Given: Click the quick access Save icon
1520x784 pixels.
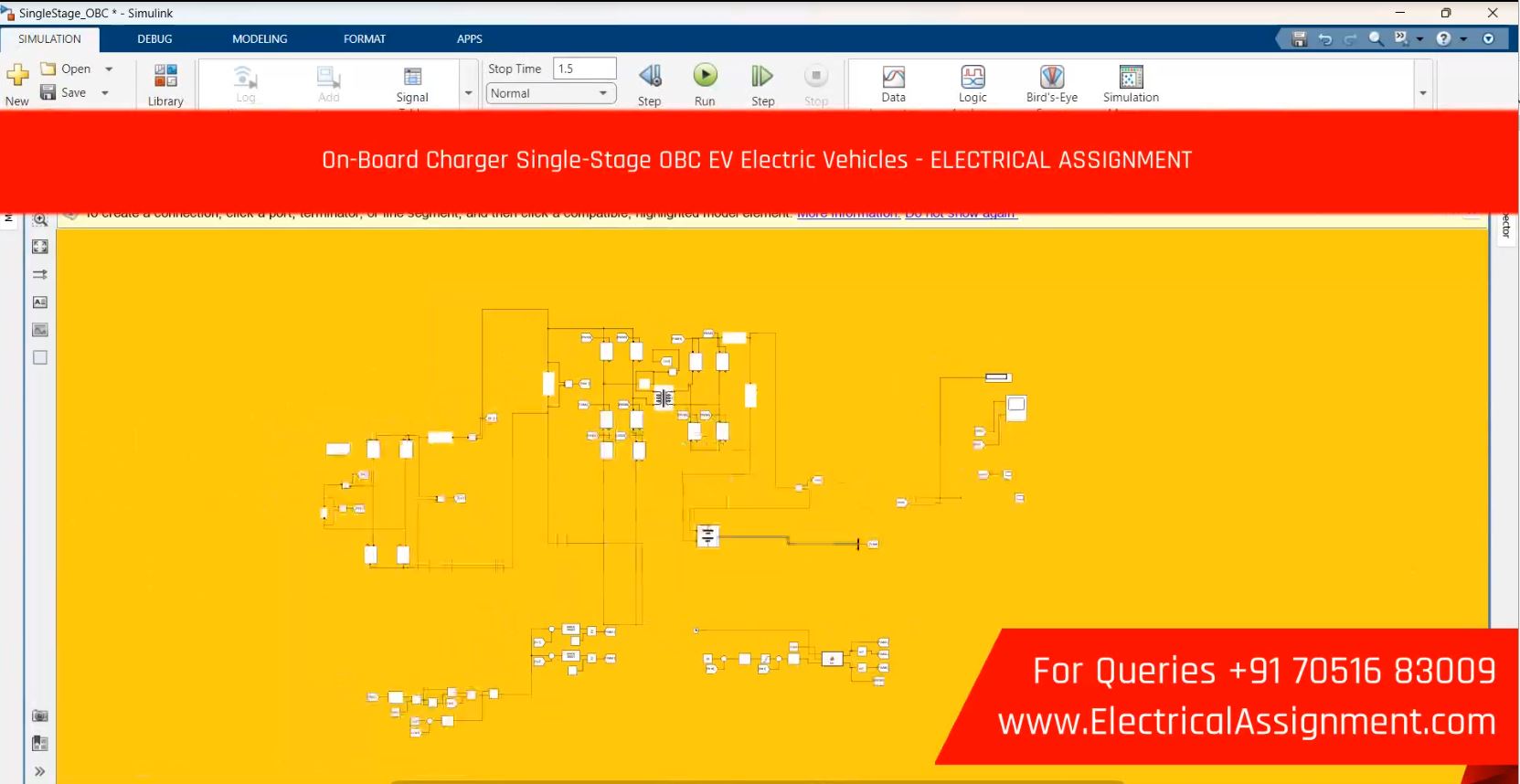Looking at the screenshot, I should [1299, 38].
